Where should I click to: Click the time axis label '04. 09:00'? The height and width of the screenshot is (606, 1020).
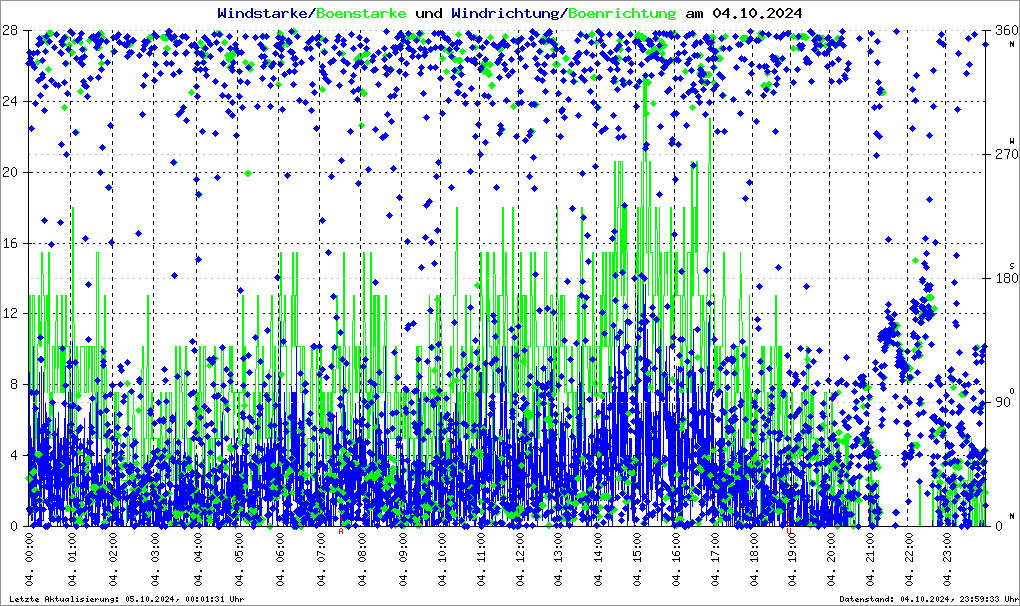tap(403, 559)
